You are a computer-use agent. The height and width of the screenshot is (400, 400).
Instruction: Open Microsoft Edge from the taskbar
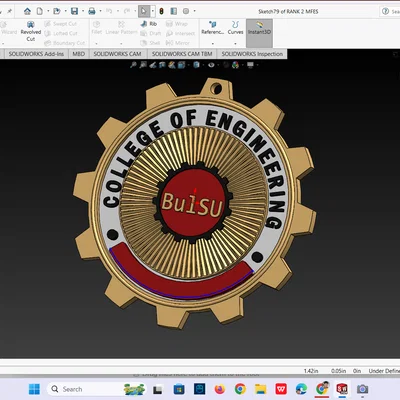301,389
